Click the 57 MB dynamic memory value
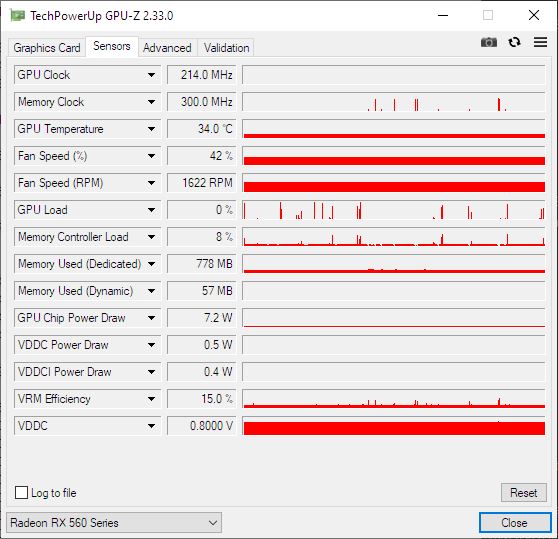 click(x=201, y=291)
